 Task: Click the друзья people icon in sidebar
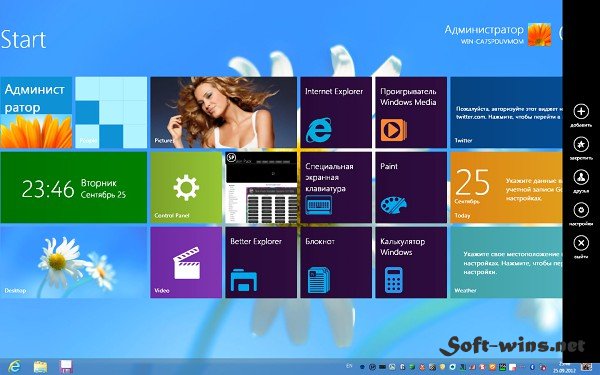click(x=581, y=177)
